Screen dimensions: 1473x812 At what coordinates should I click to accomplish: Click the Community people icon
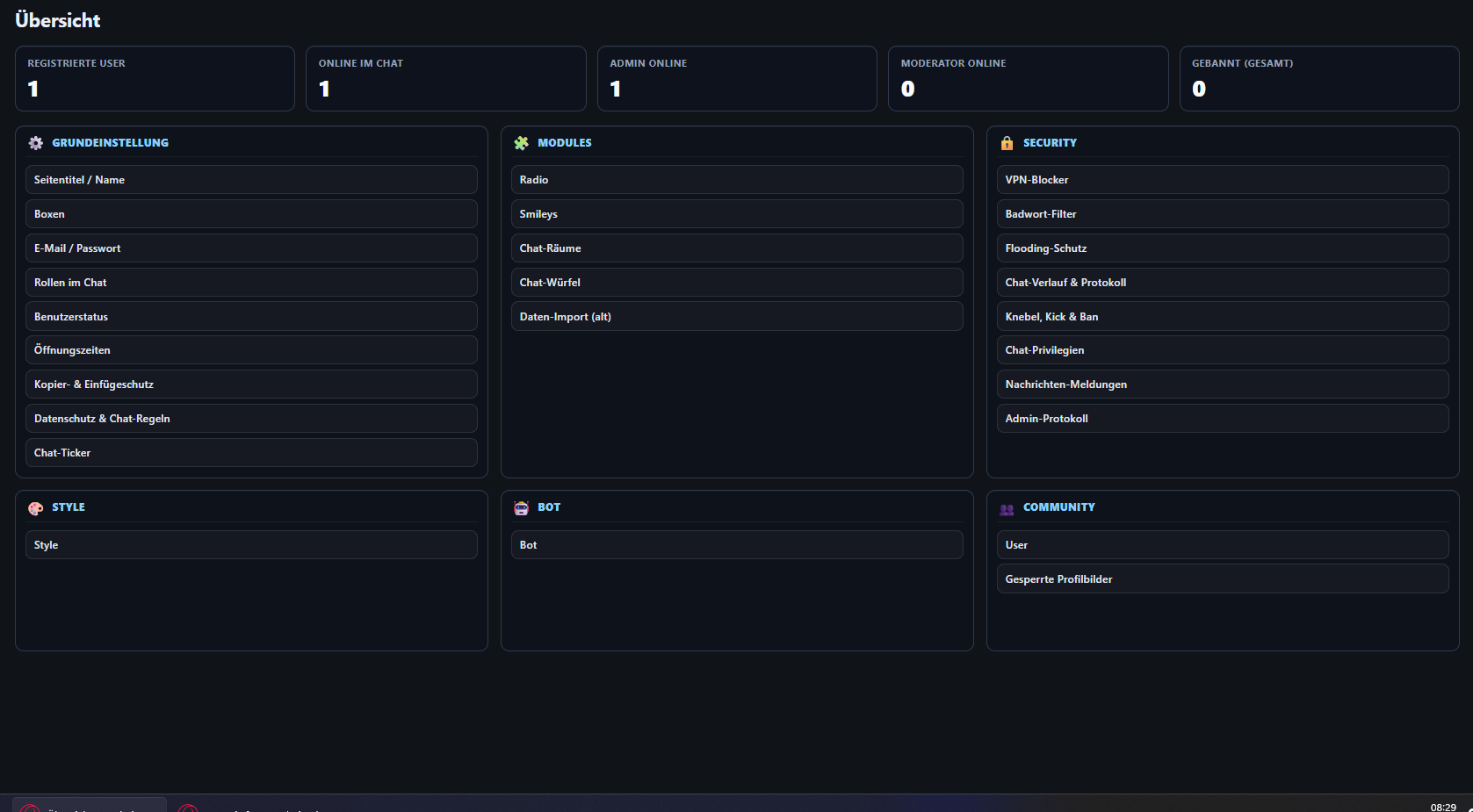[1007, 508]
